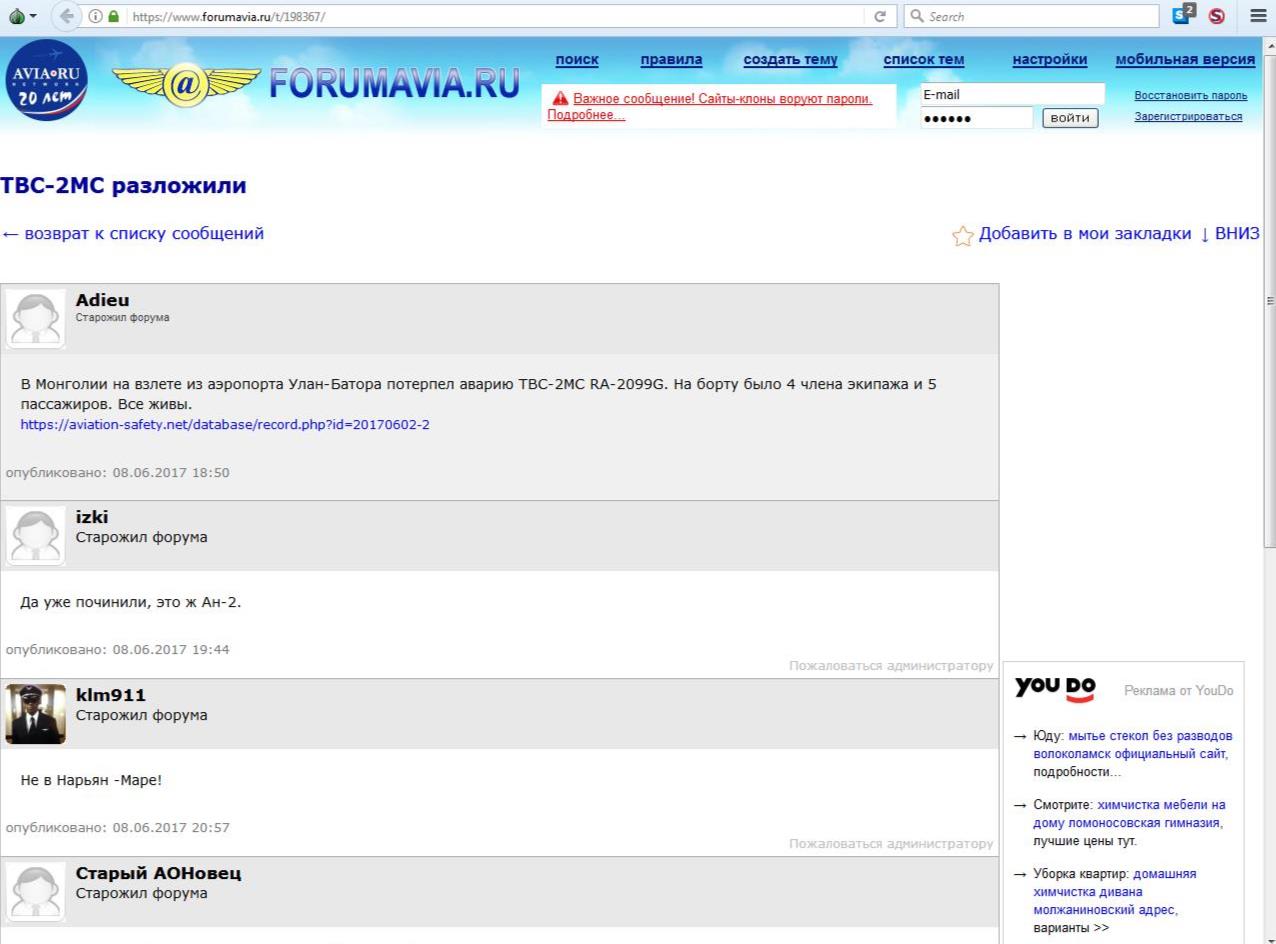Click the username izki

pos(92,517)
